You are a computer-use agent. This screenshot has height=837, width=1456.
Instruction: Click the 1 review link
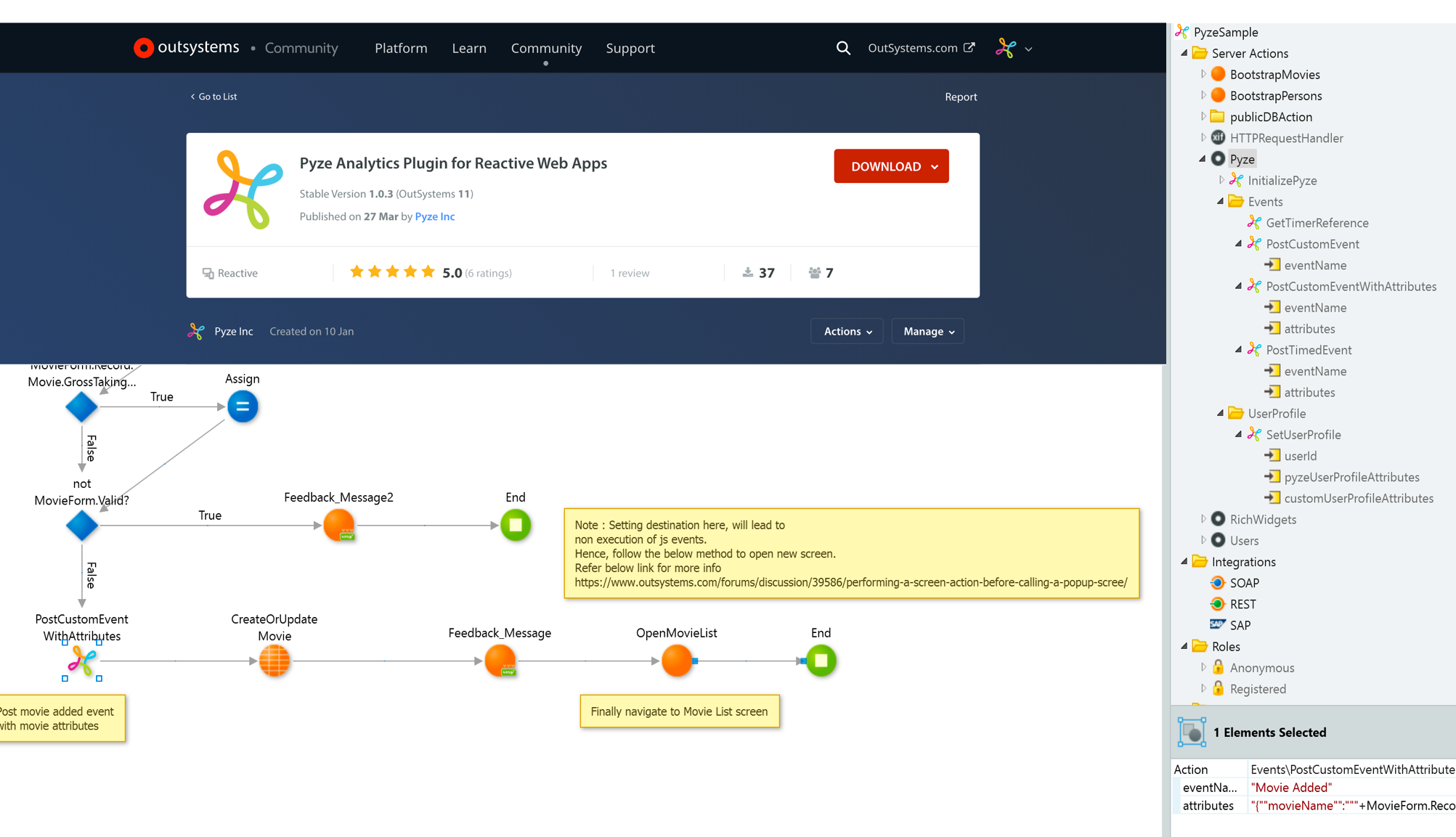[630, 273]
